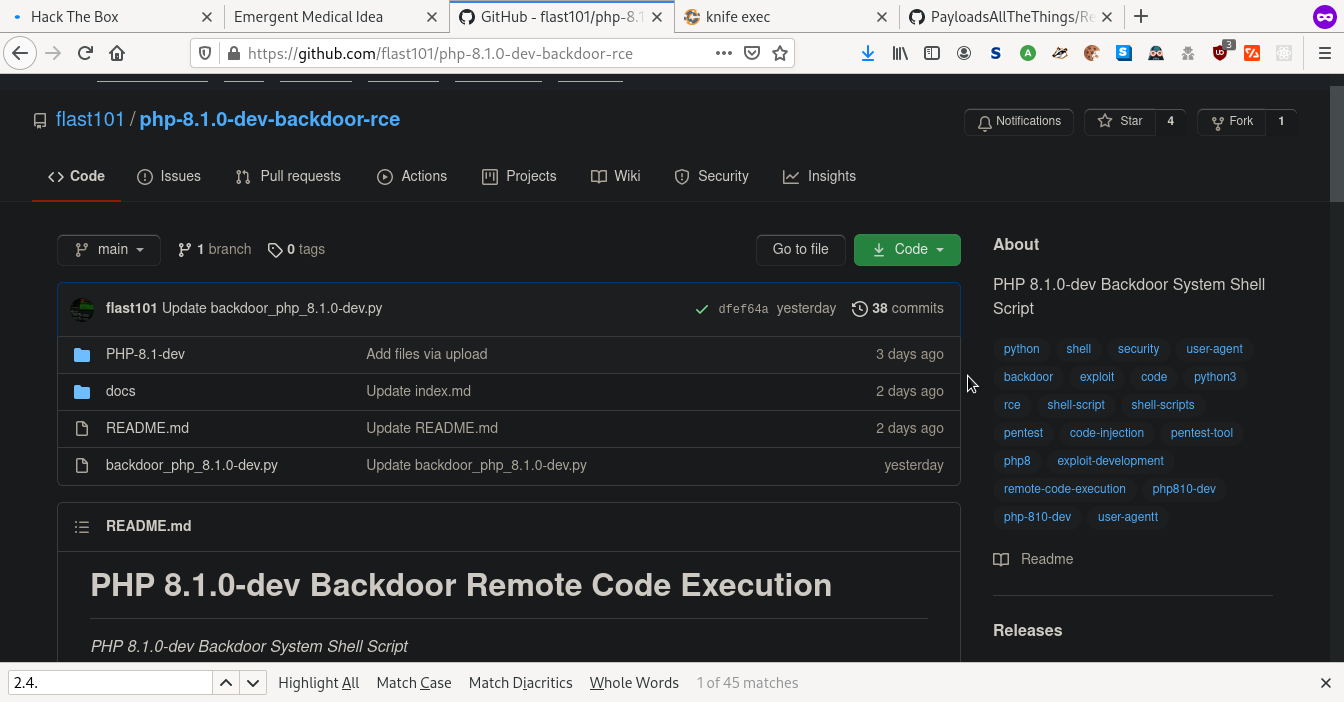The image size is (1344, 702).
Task: Open the repository Wiki tab
Action: pyautogui.click(x=616, y=177)
